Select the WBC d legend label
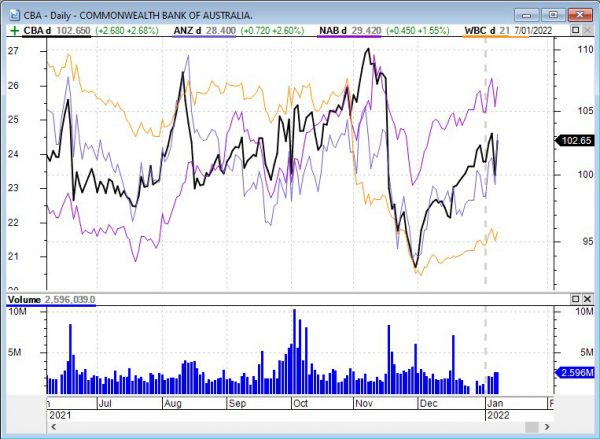The image size is (600, 439). 479,31
